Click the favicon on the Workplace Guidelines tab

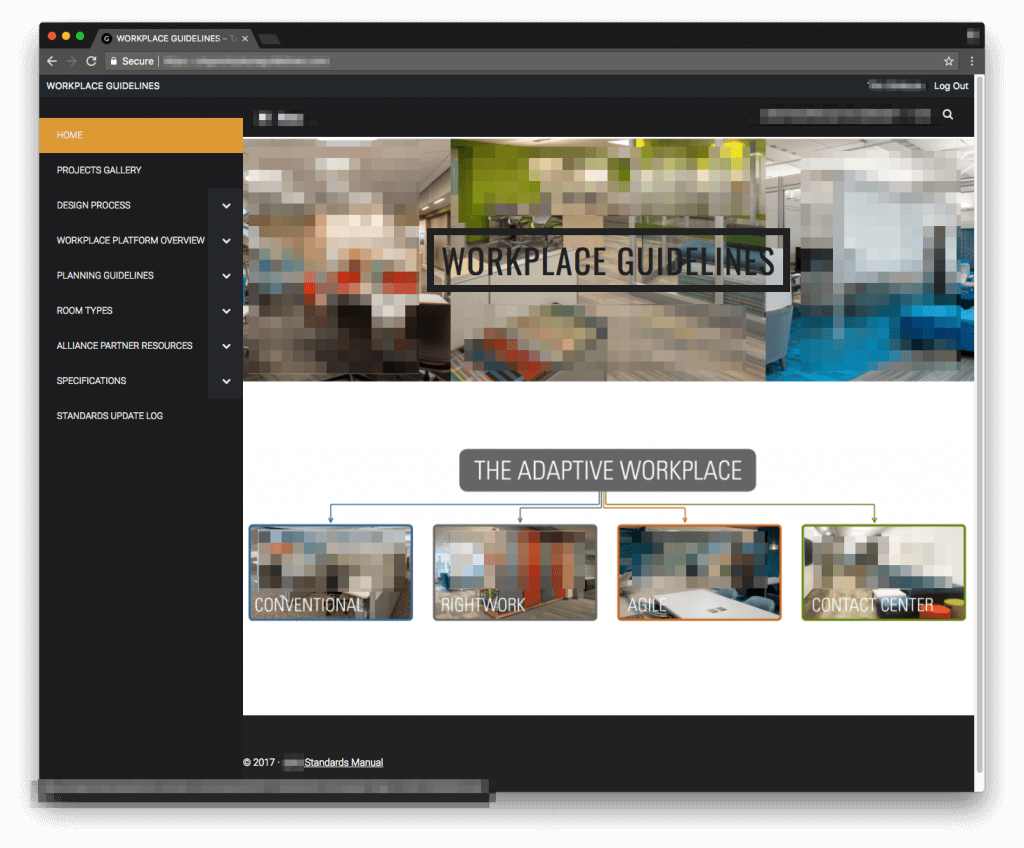[x=106, y=37]
